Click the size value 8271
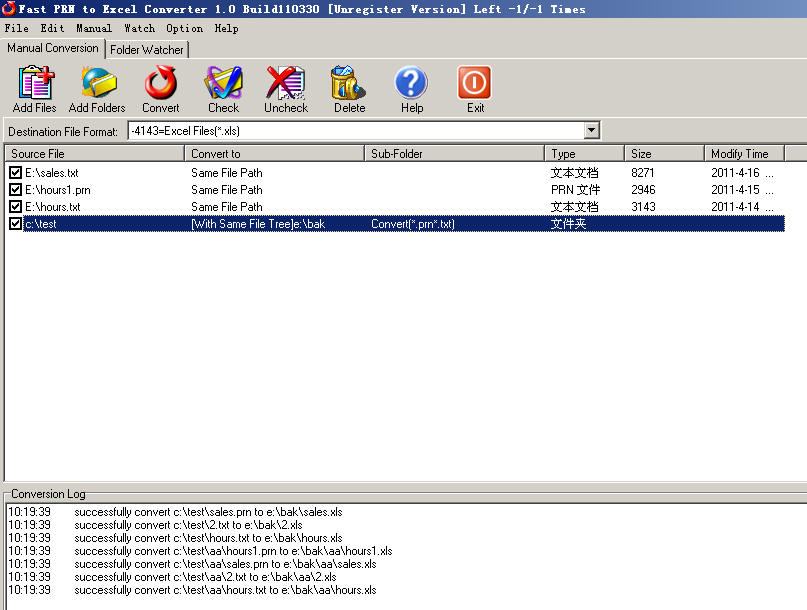This screenshot has width=807, height=610. click(642, 172)
